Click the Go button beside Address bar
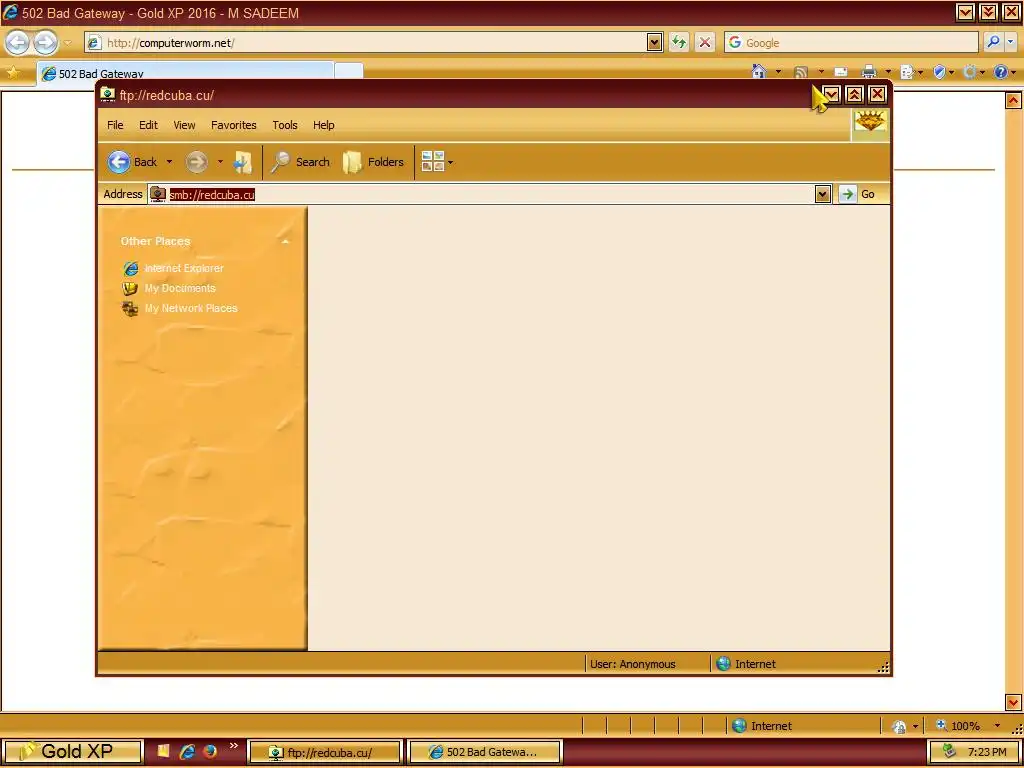The width and height of the screenshot is (1024, 768). [x=858, y=194]
